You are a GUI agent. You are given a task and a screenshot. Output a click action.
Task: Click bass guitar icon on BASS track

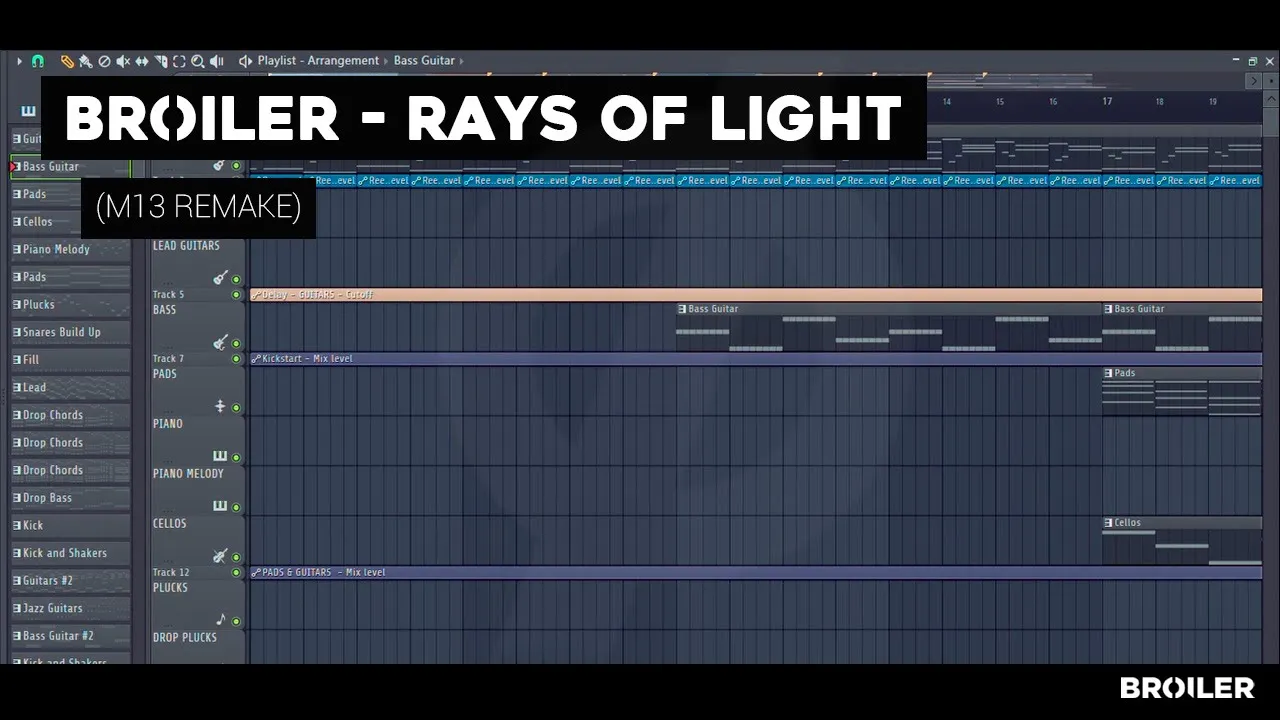[x=220, y=342]
